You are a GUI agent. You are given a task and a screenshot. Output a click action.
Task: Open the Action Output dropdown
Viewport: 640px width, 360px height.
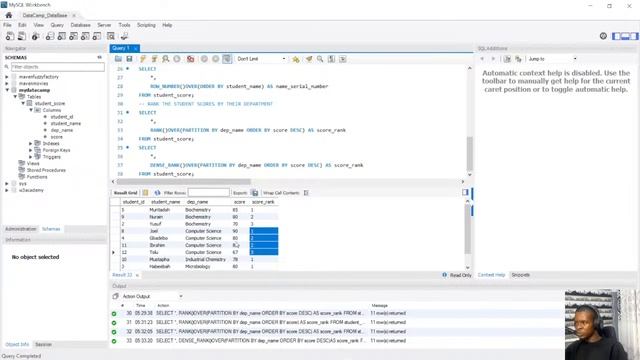click(152, 296)
